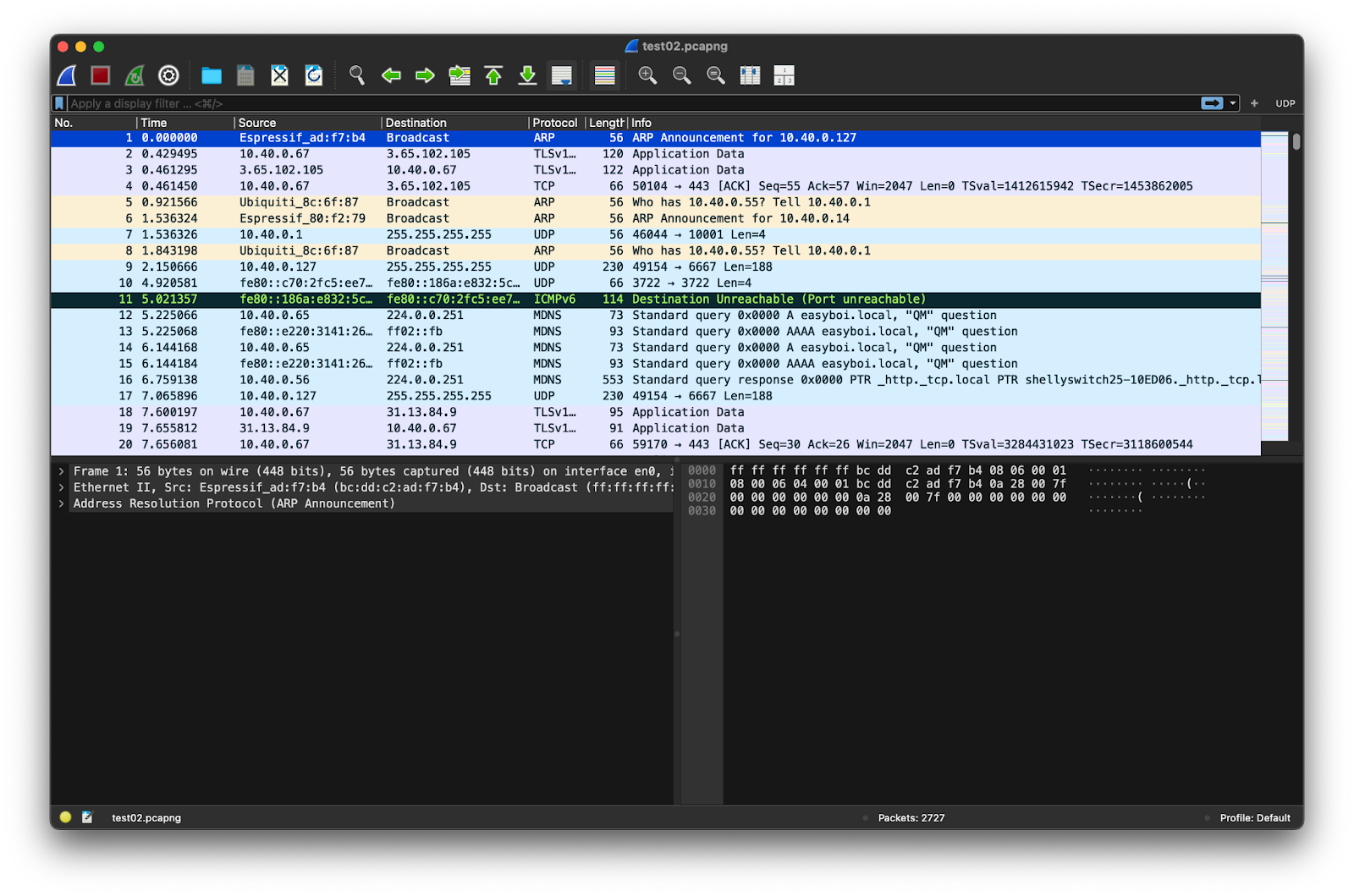Sort packets by the Protocol column header
The height and width of the screenshot is (896, 1354).
click(x=554, y=123)
